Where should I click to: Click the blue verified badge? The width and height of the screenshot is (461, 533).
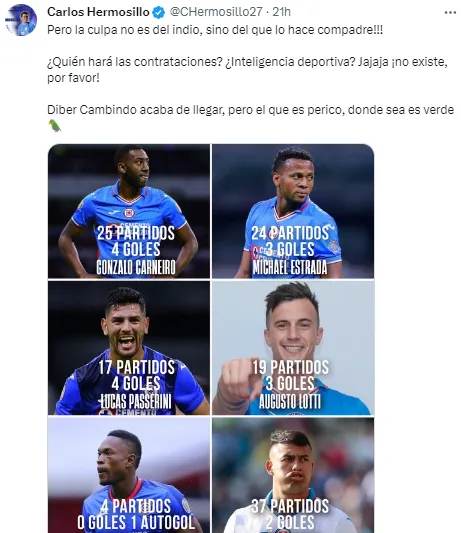click(x=158, y=13)
